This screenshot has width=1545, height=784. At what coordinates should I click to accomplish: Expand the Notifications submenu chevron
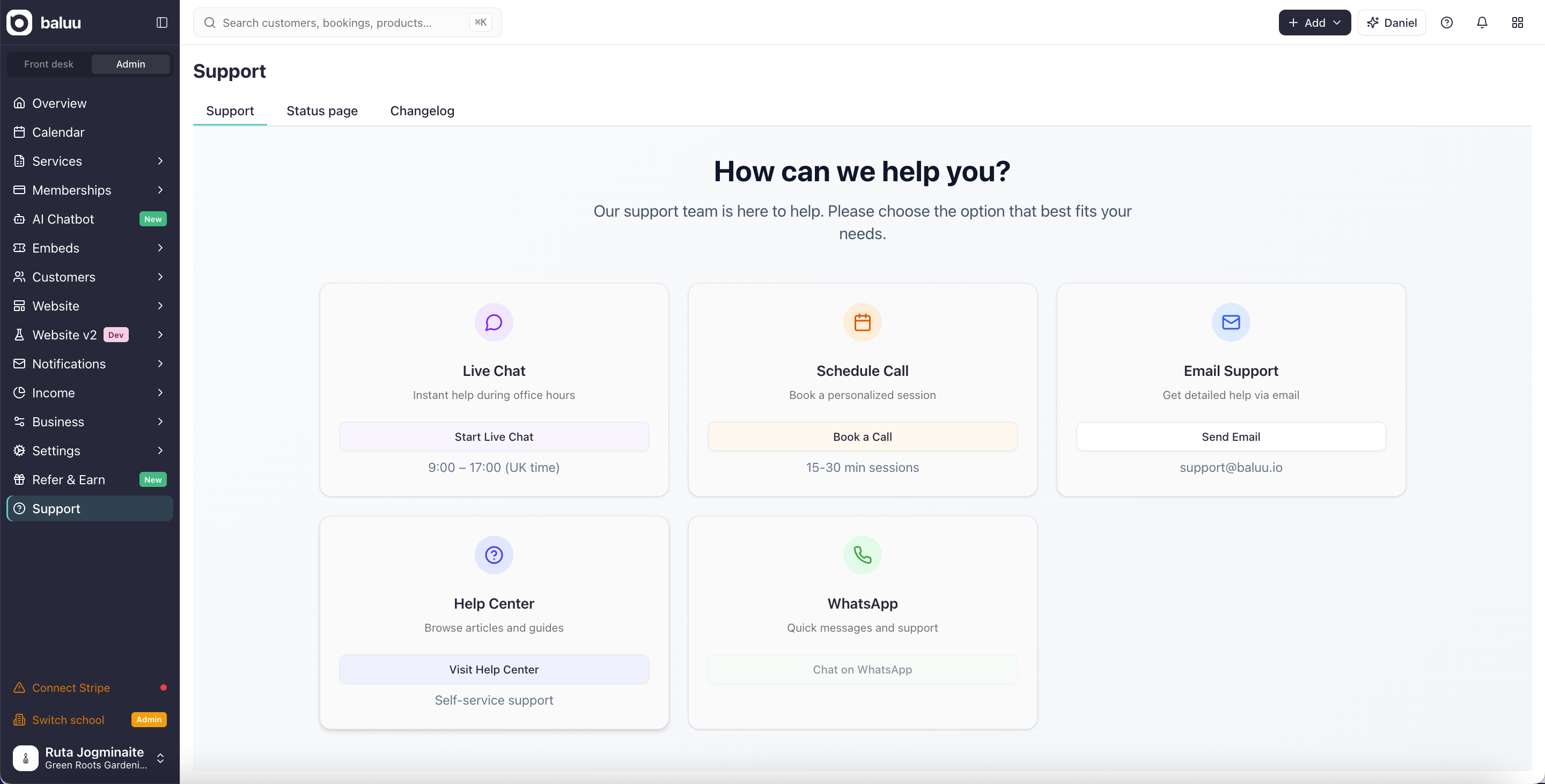point(160,364)
